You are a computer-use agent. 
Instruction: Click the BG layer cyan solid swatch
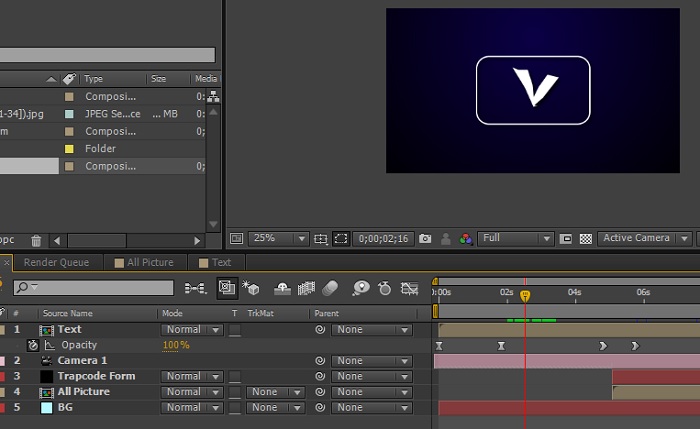tap(46, 408)
